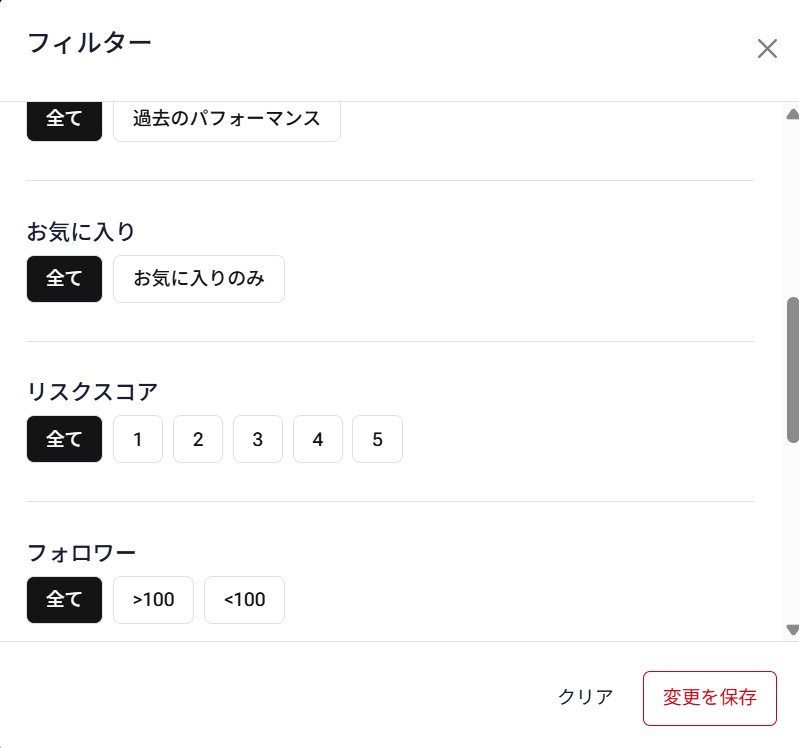This screenshot has width=799, height=748.
Task: Filter followers to <100
Action: pos(244,600)
